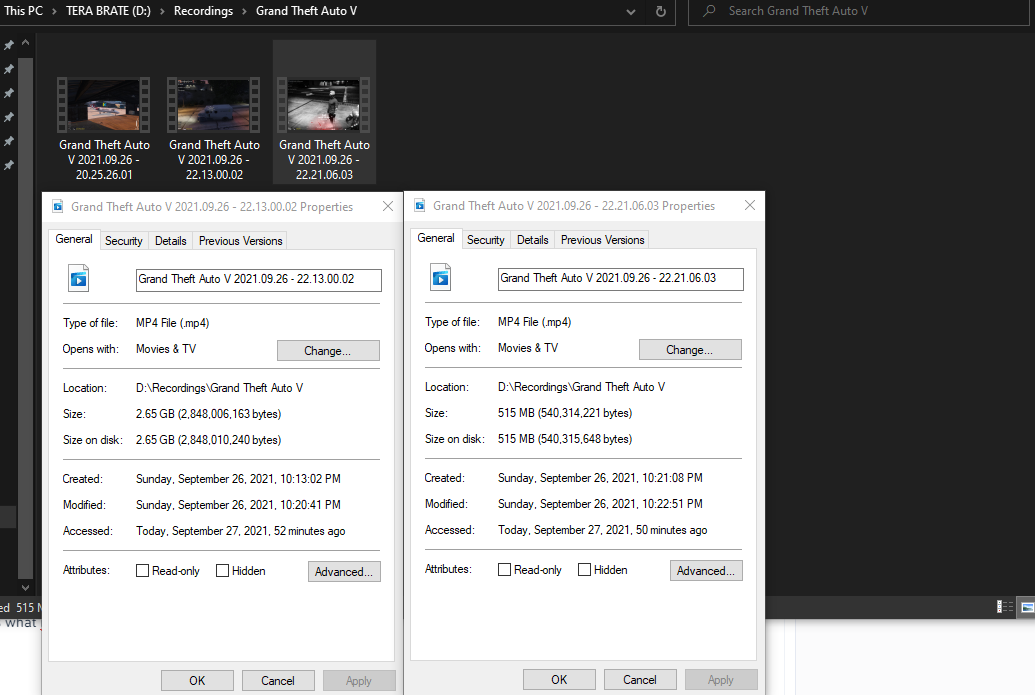
Task: Click MP4 file icon in 22.21.06.03 Properties
Action: [x=440, y=277]
